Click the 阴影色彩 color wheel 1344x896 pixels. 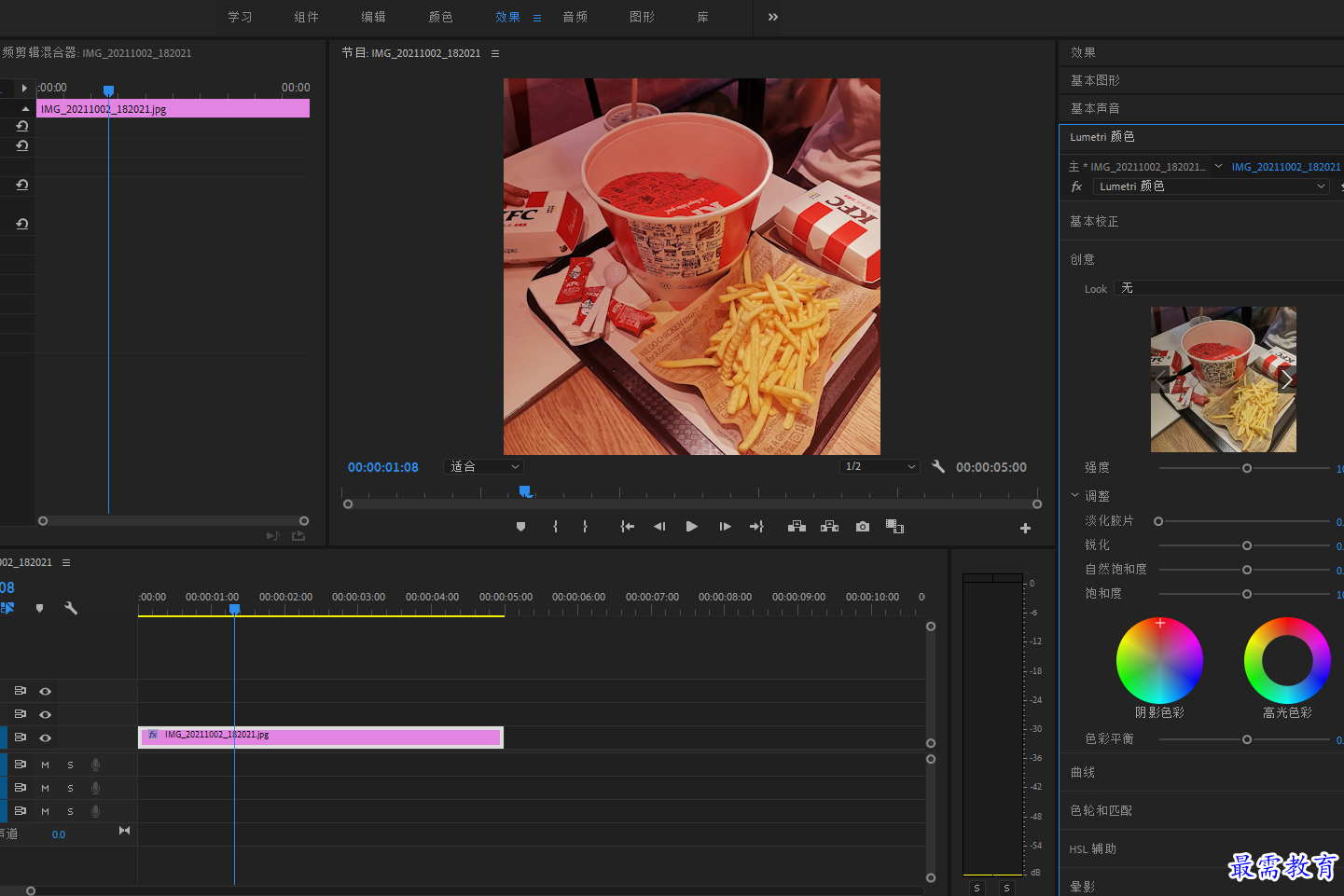pos(1159,660)
